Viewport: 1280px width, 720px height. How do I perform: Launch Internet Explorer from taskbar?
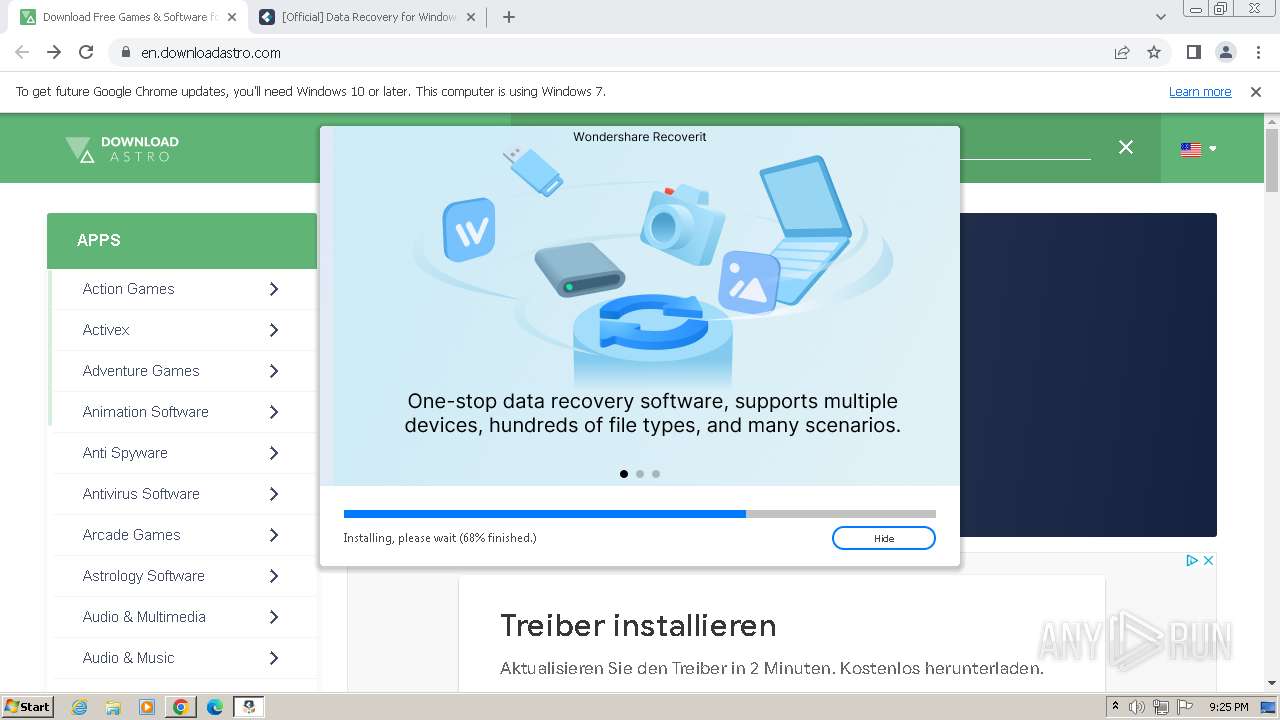pyautogui.click(x=80, y=707)
